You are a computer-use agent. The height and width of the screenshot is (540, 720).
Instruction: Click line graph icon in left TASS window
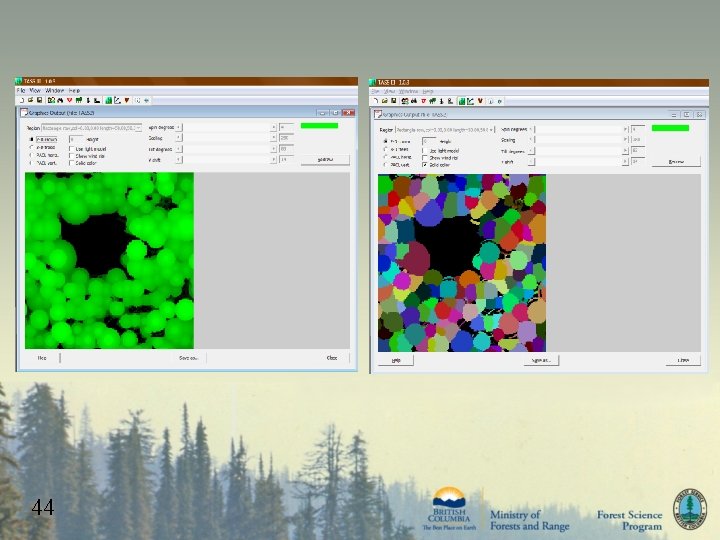pos(118,100)
